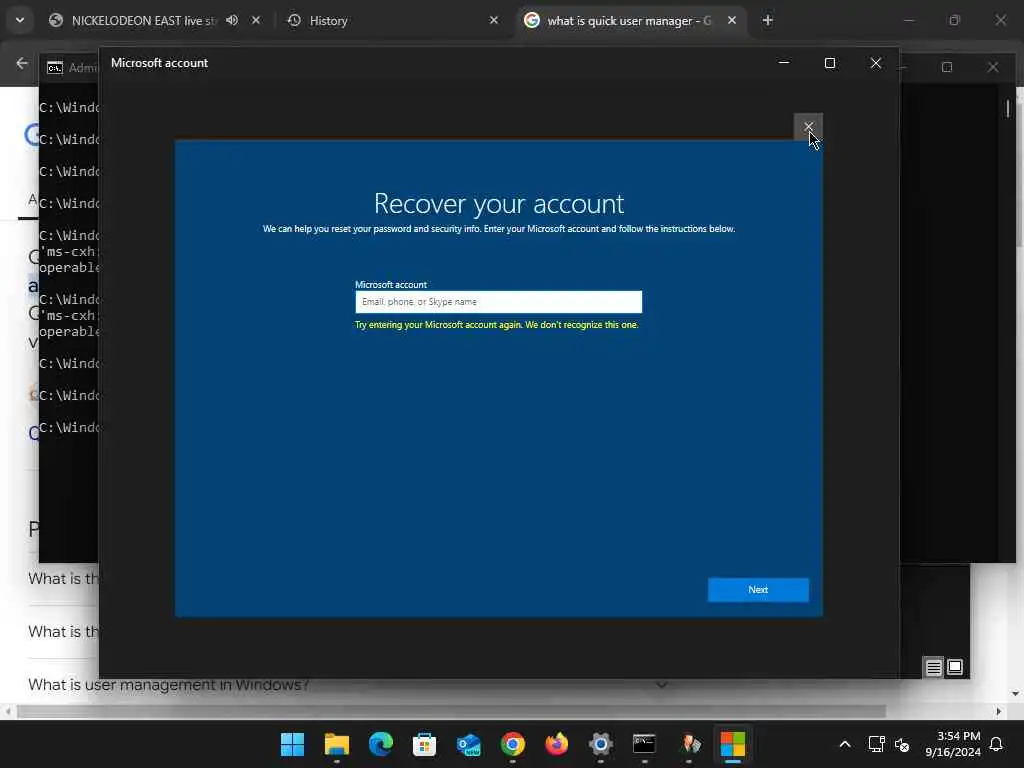The width and height of the screenshot is (1024, 768).
Task: Switch to Google Chrome on the taskbar
Action: pyautogui.click(x=513, y=744)
